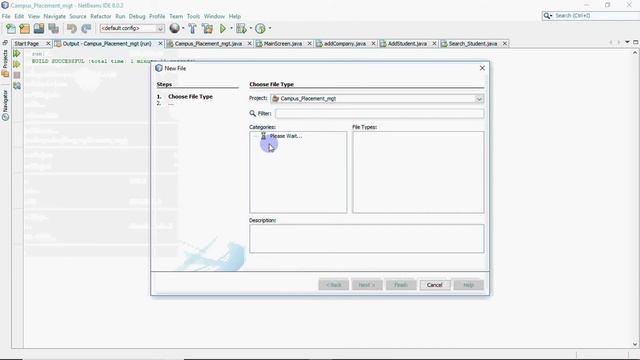Close the Start Page tab

click(x=48, y=43)
